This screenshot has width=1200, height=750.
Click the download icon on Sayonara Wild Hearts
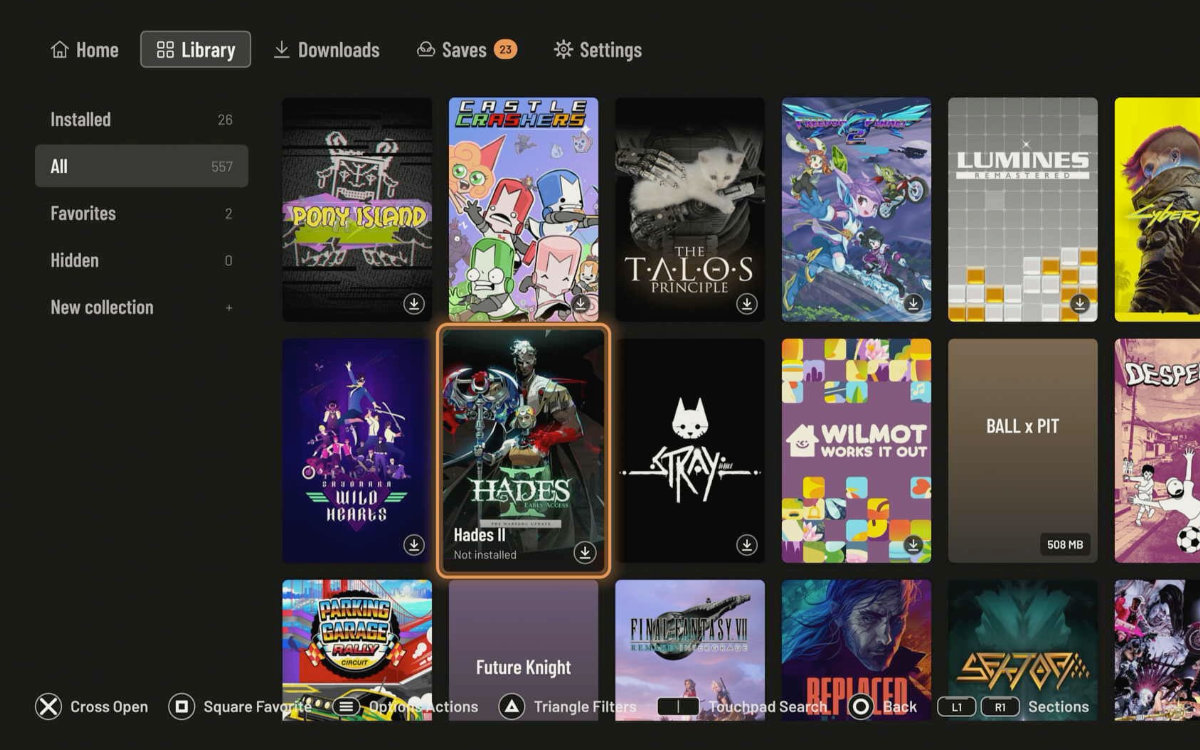(414, 545)
